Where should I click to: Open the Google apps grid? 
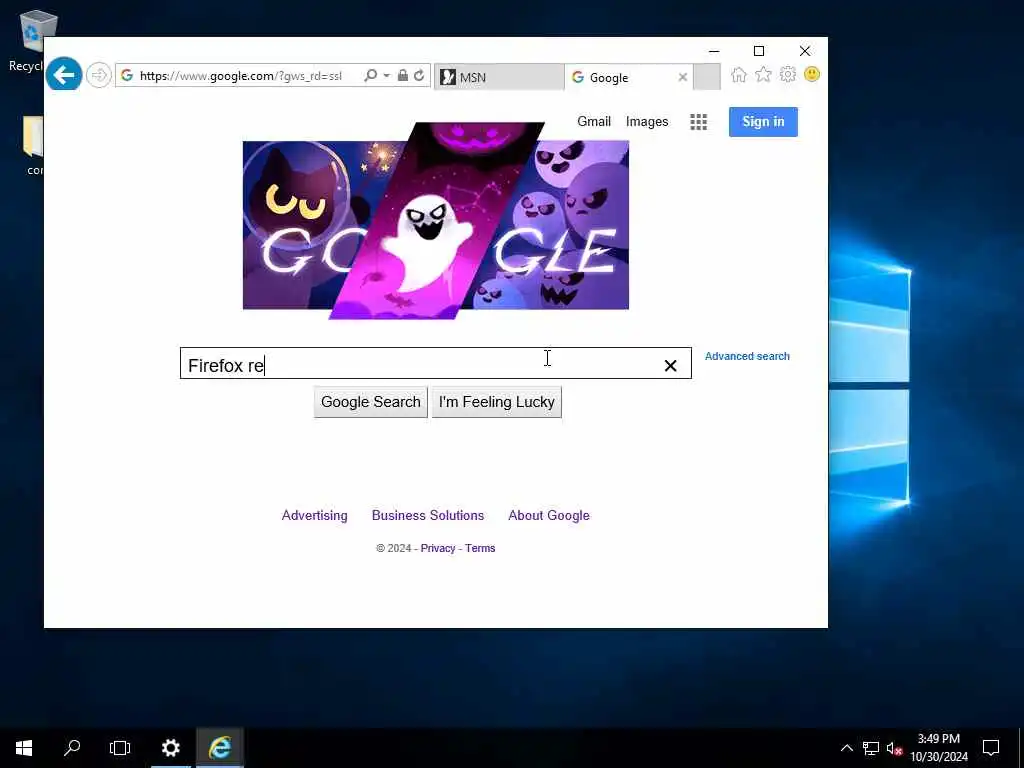pyautogui.click(x=699, y=122)
